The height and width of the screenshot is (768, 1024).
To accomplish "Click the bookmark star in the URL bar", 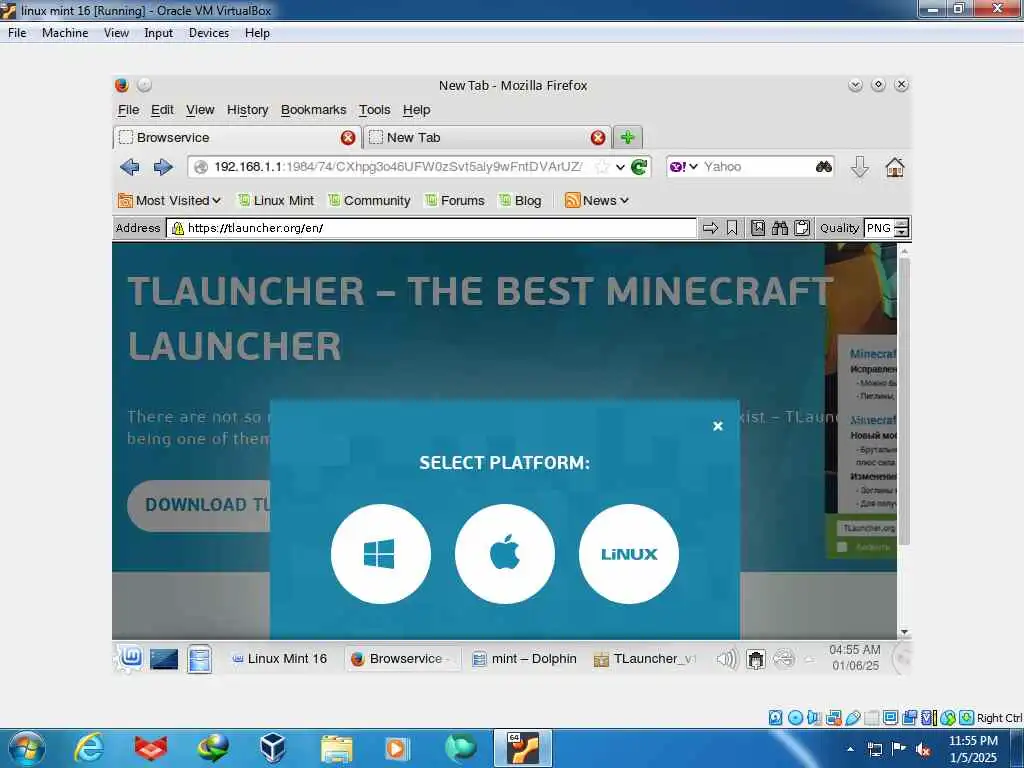I will [601, 167].
